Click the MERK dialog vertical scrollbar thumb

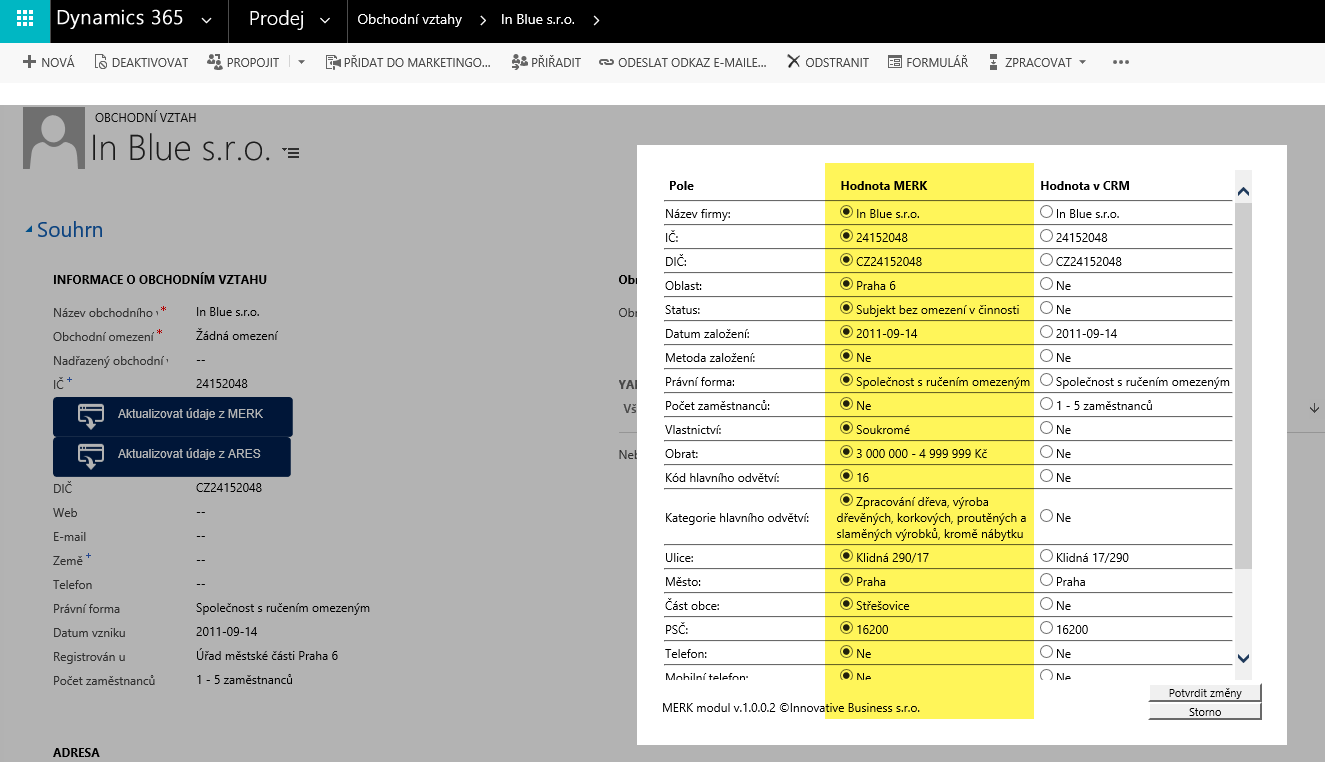1244,385
